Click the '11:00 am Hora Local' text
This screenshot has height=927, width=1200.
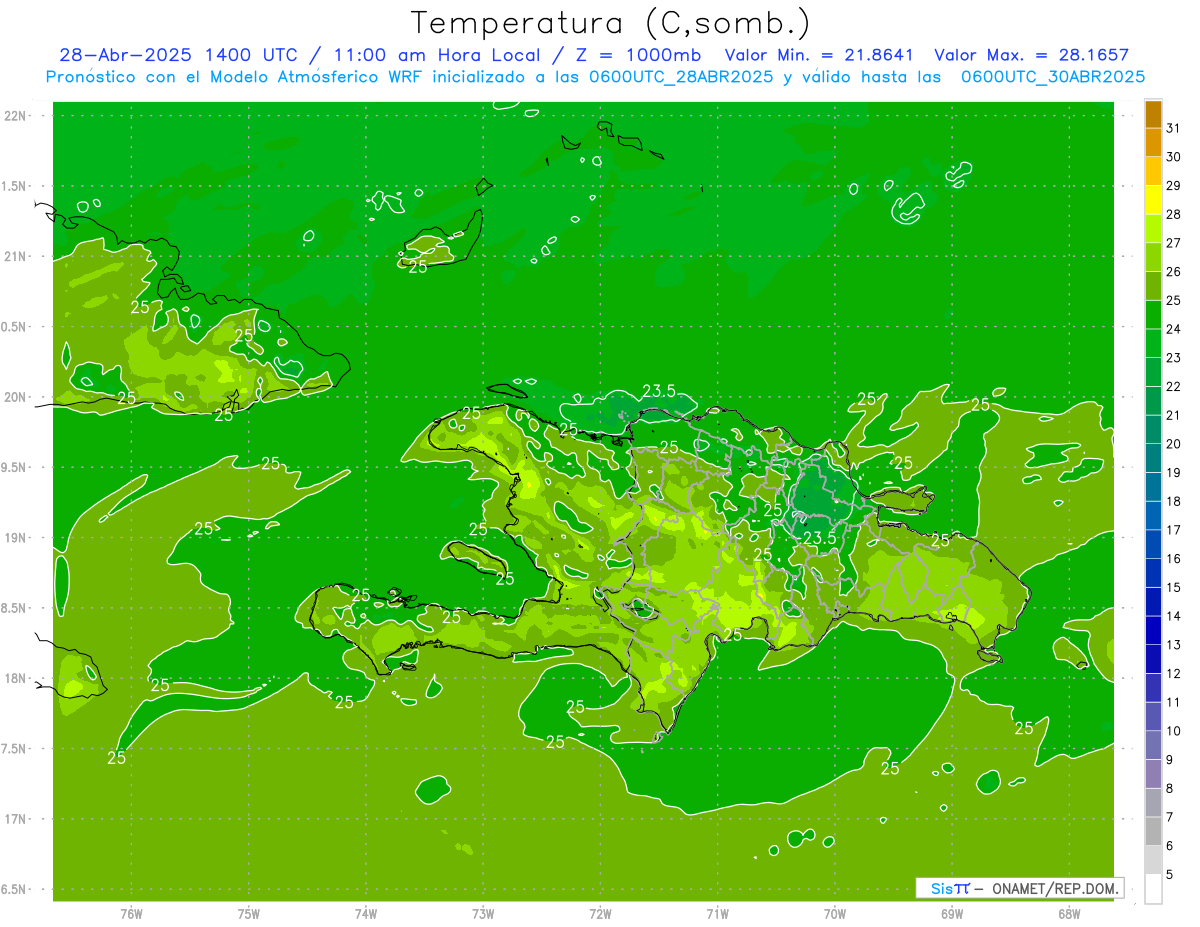pos(437,55)
